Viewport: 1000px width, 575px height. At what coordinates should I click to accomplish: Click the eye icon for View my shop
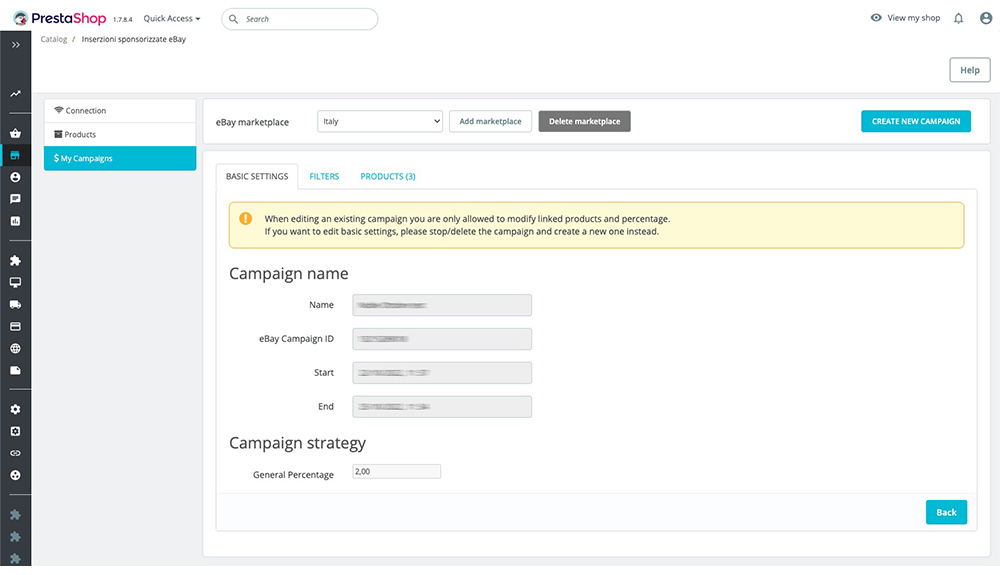(x=876, y=18)
